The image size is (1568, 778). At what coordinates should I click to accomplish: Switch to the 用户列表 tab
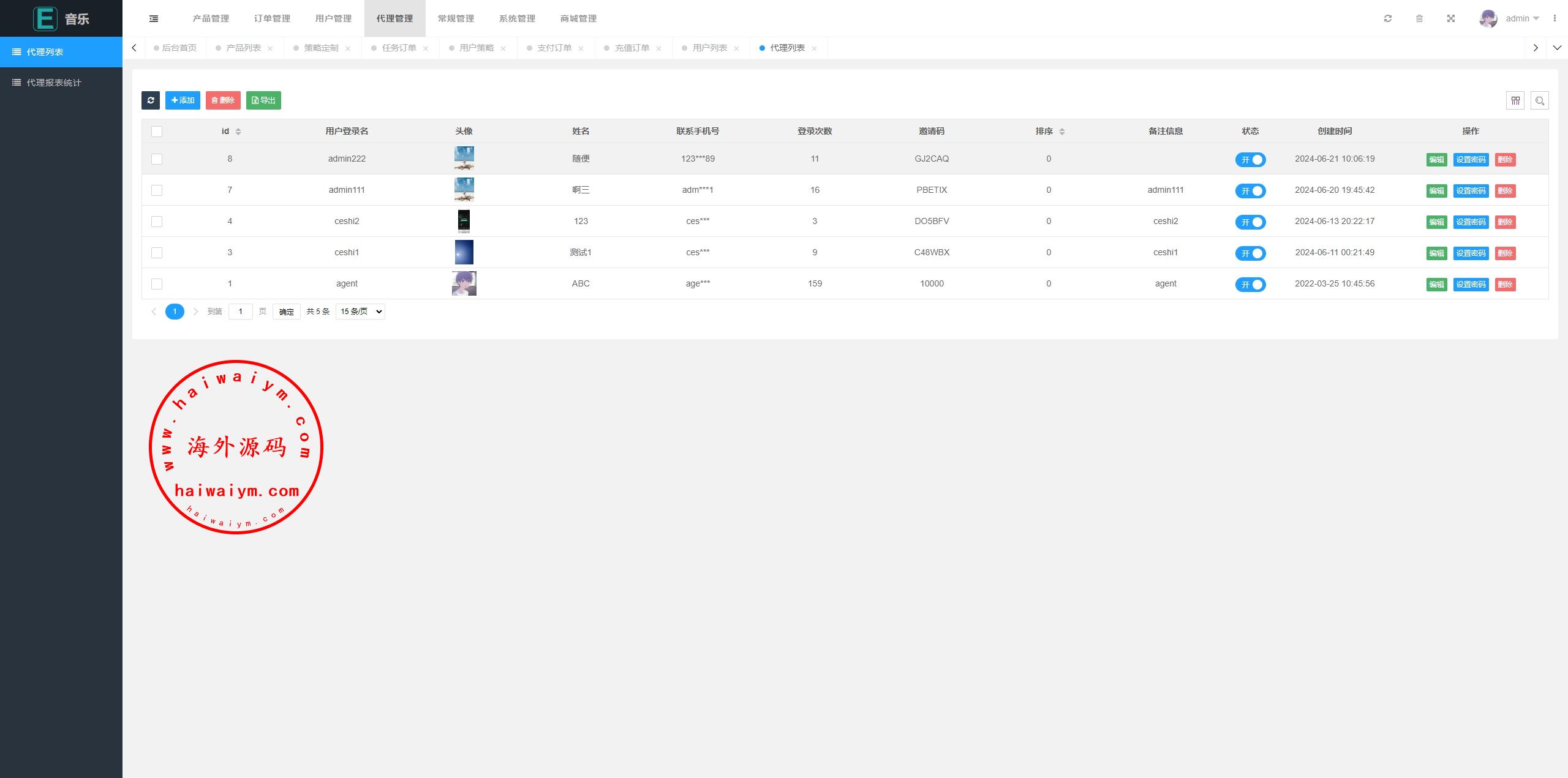709,48
